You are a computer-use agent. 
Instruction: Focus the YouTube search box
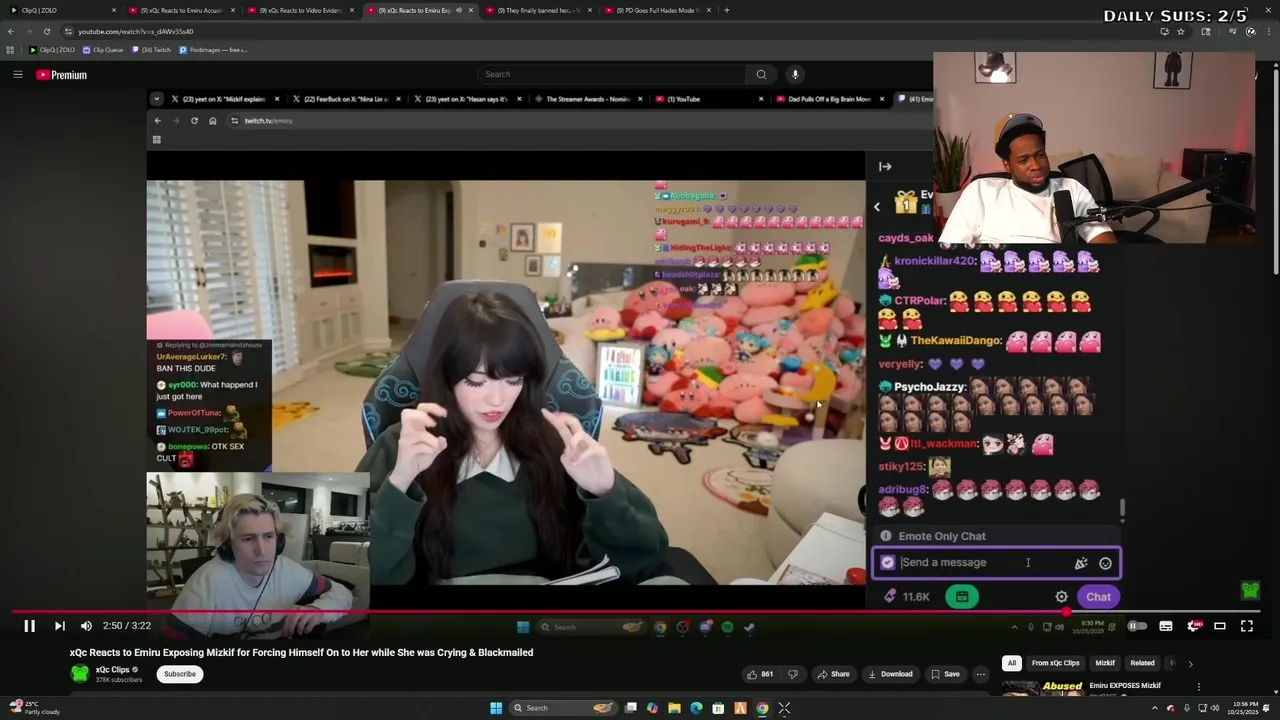coord(613,74)
